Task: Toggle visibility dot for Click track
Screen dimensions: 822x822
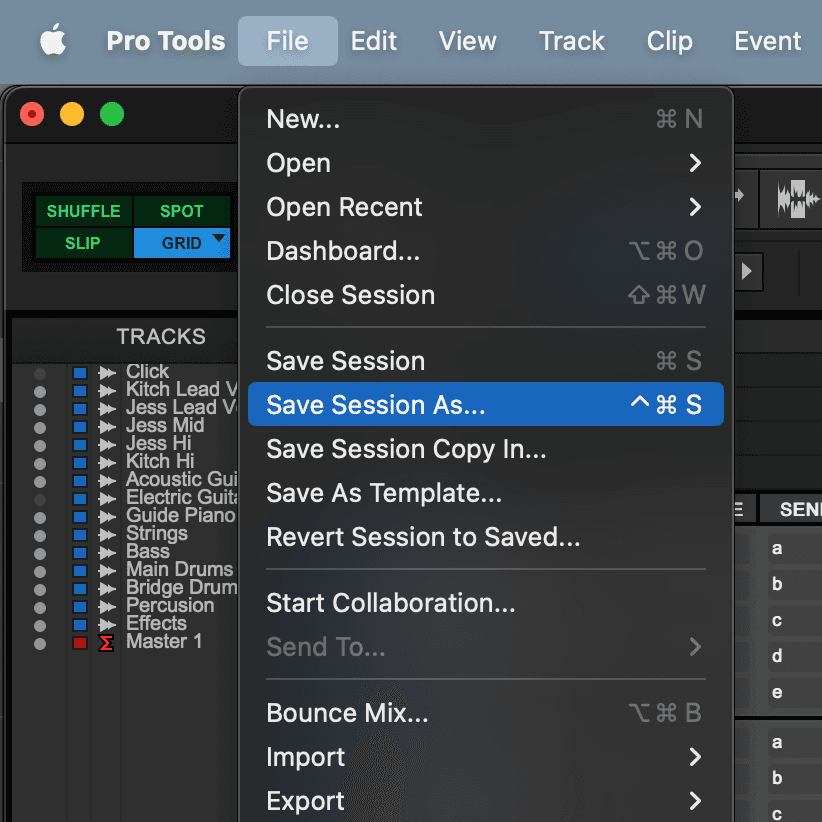Action: tap(40, 374)
